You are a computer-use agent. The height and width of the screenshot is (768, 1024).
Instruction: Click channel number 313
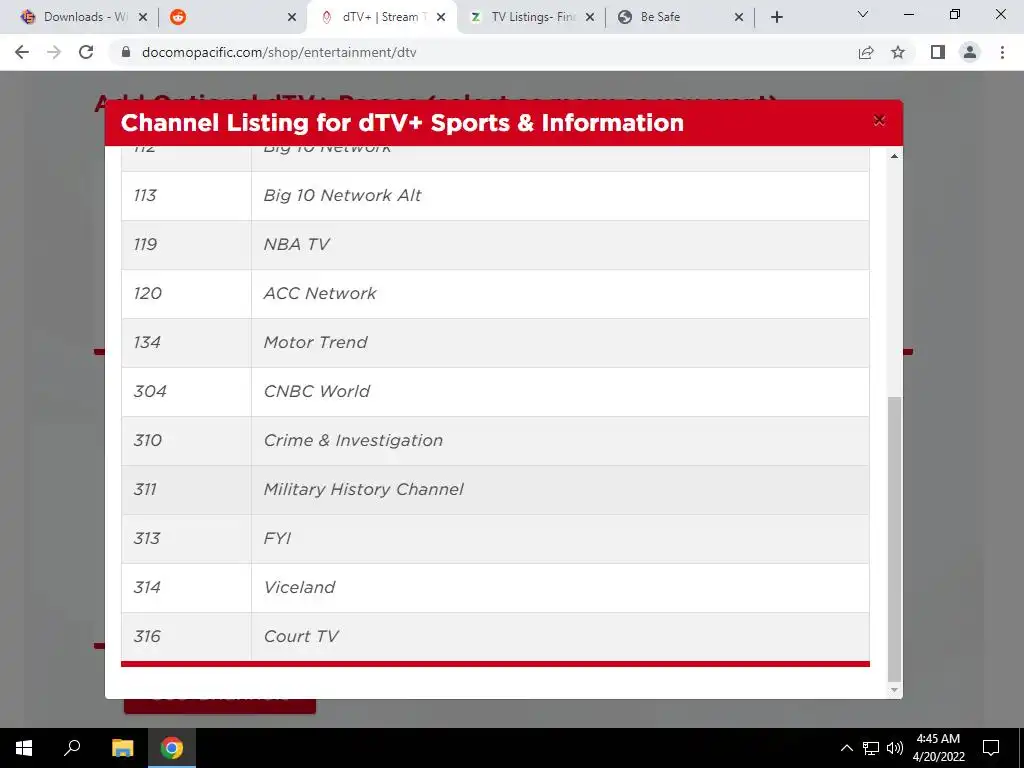147,538
